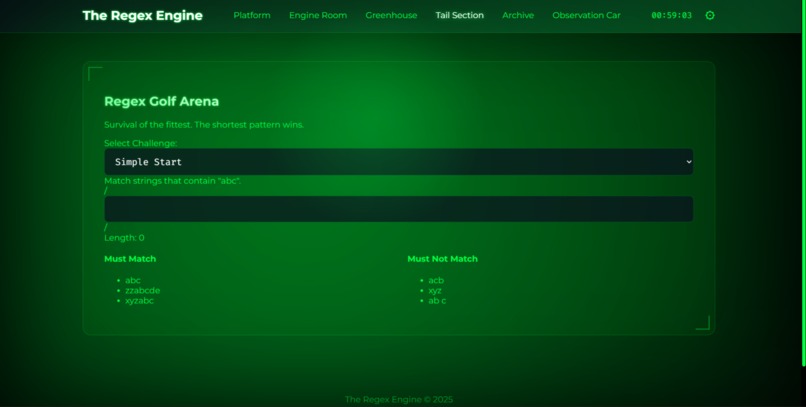Image resolution: width=806 pixels, height=407 pixels.
Task: Click the 'Length: 0' counter text
Action: [124, 238]
